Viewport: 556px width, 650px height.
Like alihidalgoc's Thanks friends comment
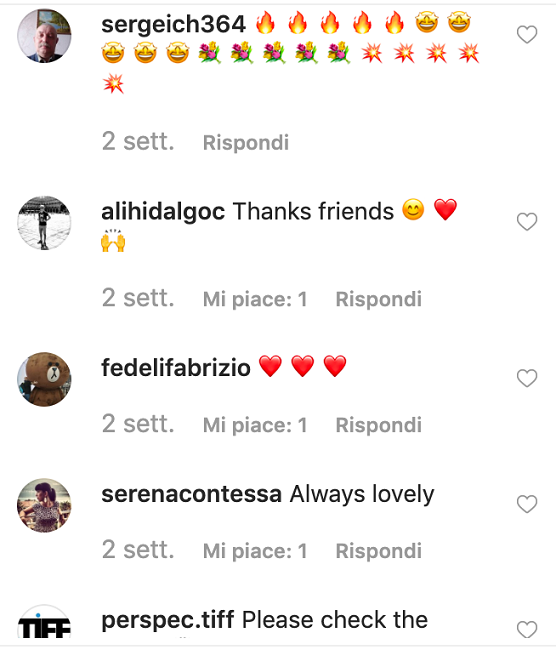(x=527, y=222)
